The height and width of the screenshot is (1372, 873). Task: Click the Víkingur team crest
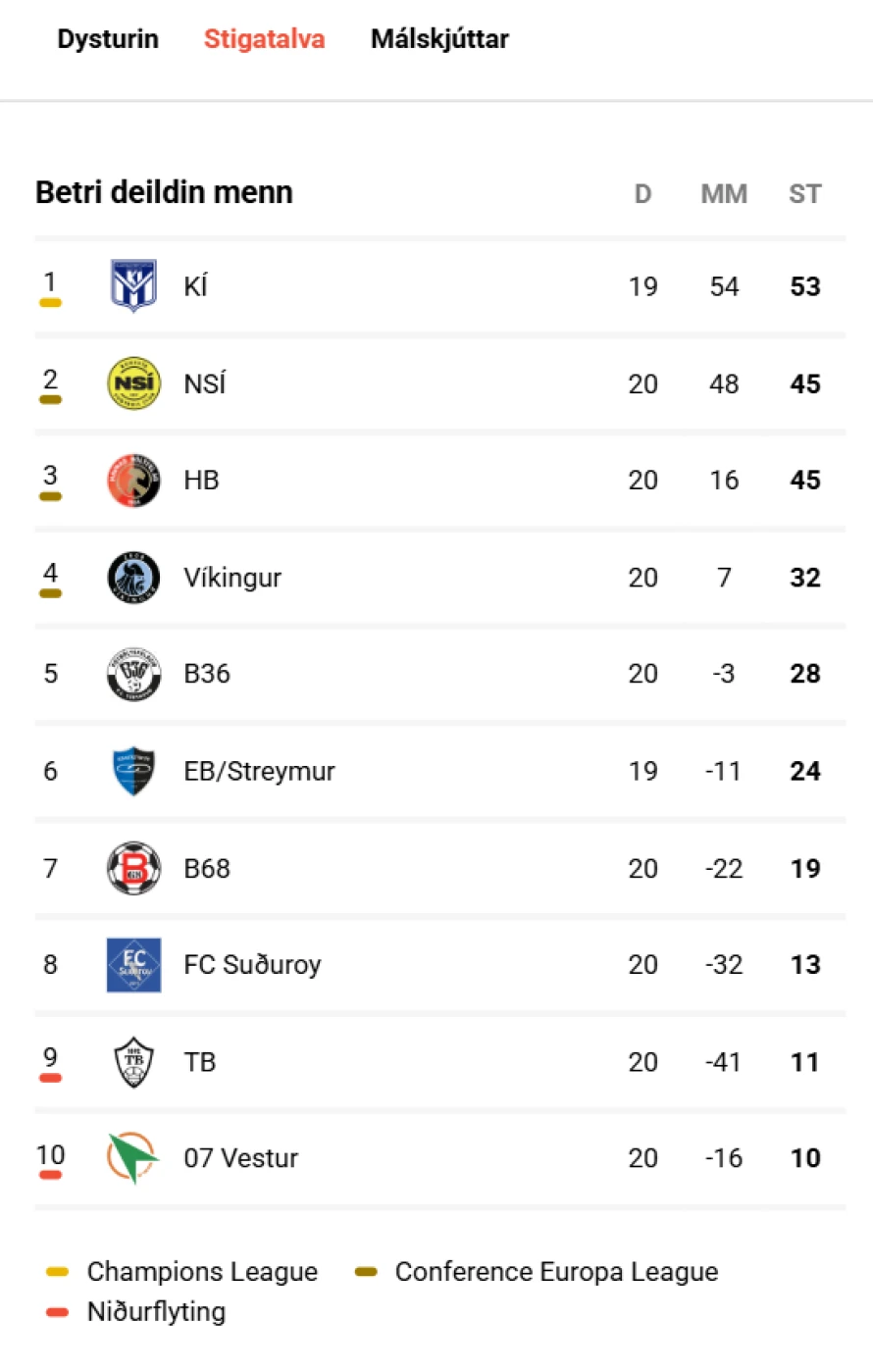tap(133, 578)
